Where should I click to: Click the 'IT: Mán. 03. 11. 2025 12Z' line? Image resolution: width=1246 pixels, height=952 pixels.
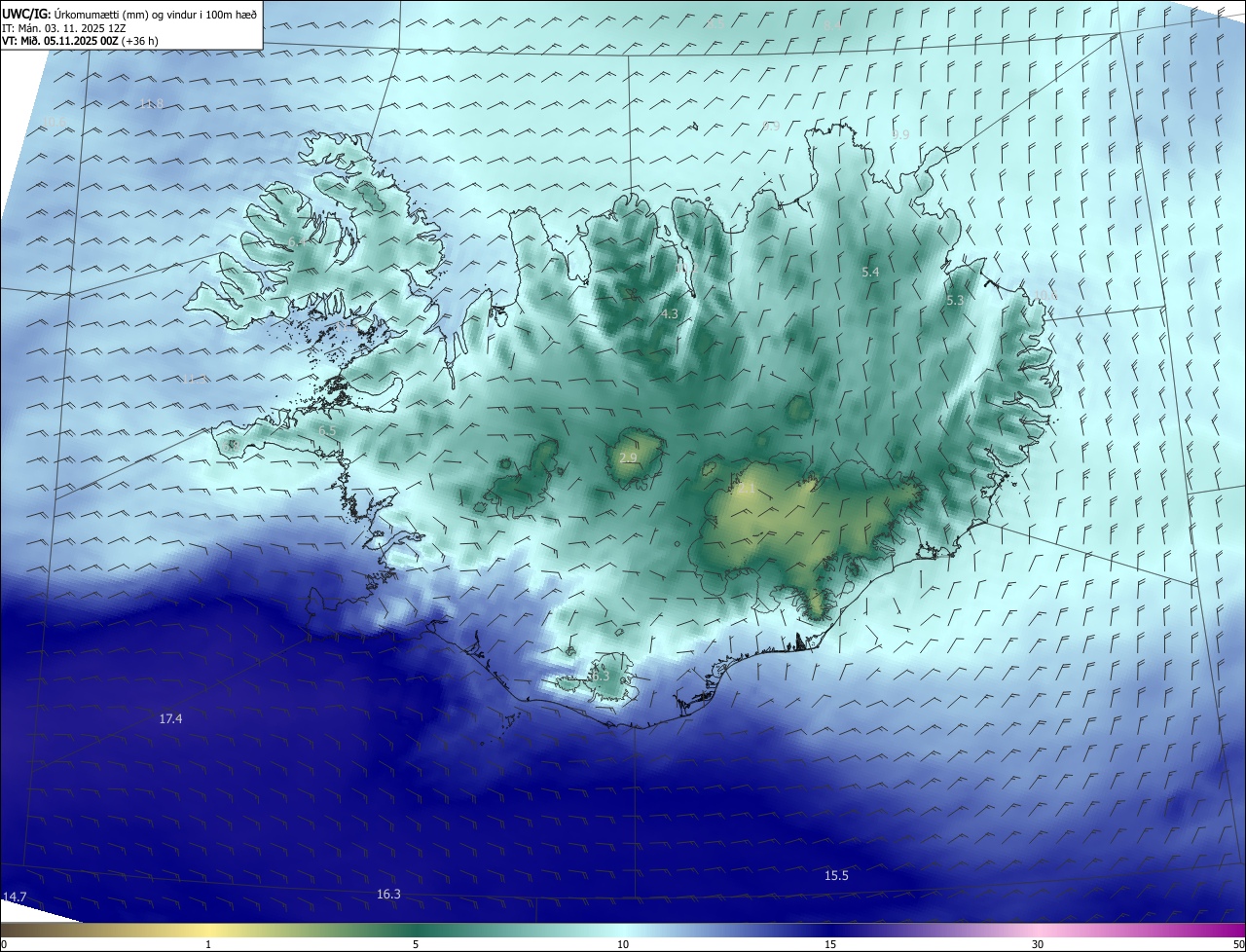64,28
